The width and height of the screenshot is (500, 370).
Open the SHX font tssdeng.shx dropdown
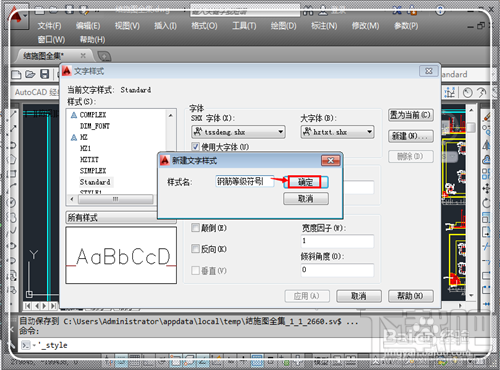click(x=239, y=132)
